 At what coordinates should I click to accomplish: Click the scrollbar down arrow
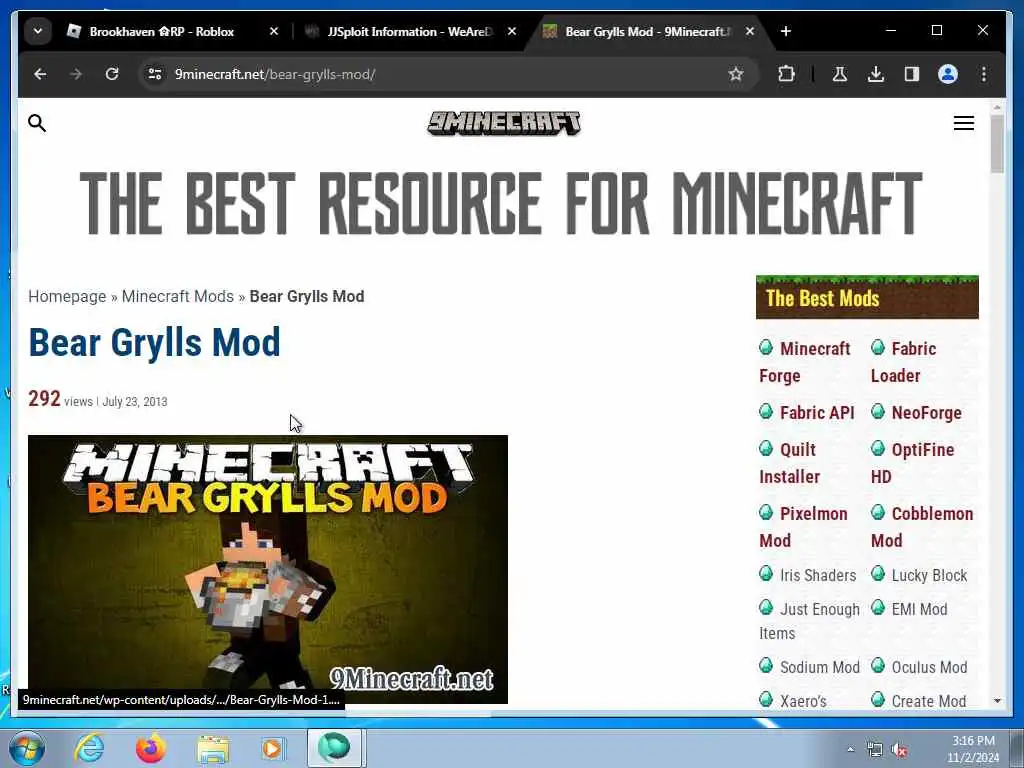coord(997,701)
